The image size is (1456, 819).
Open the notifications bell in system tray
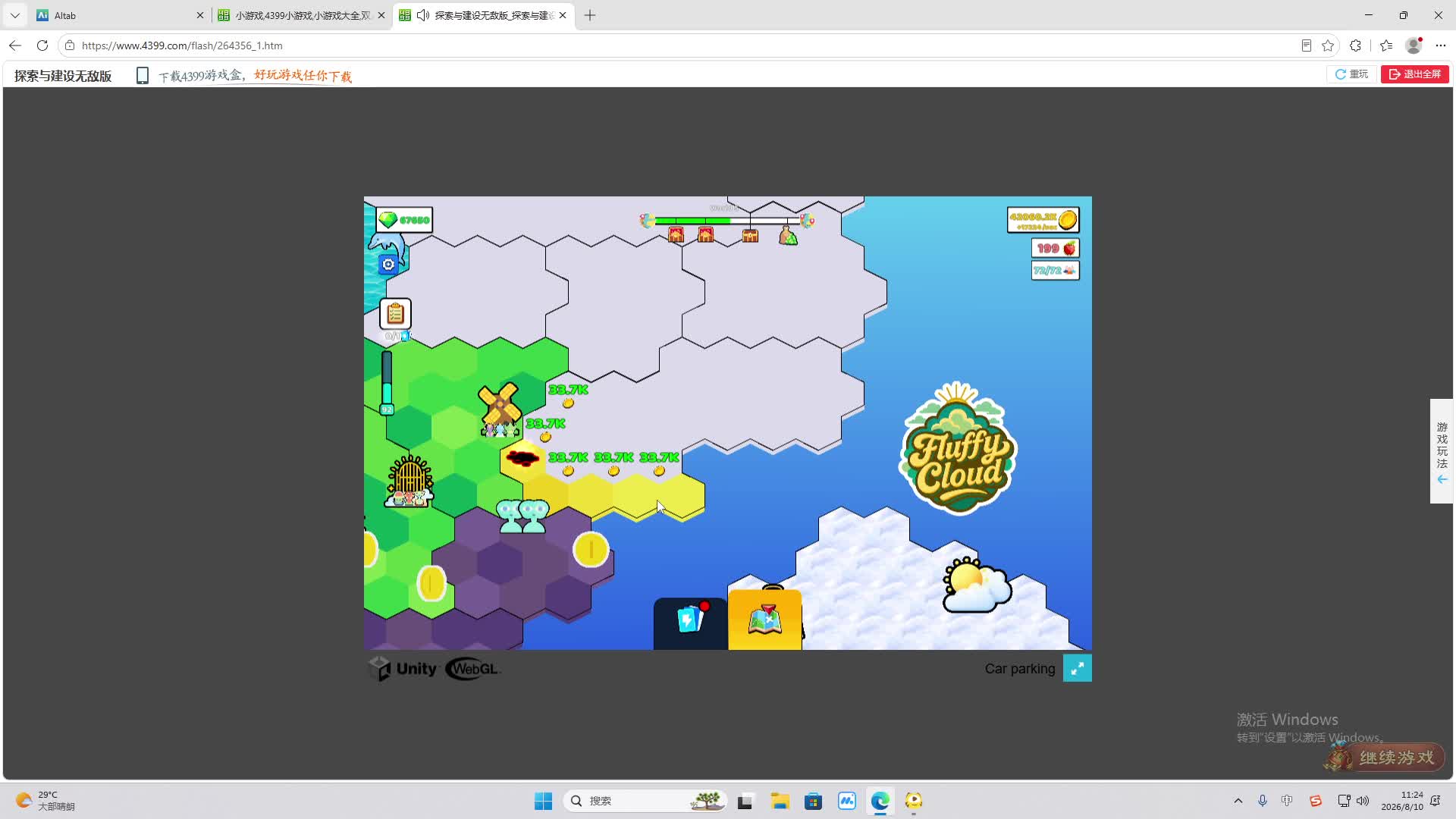point(1435,801)
